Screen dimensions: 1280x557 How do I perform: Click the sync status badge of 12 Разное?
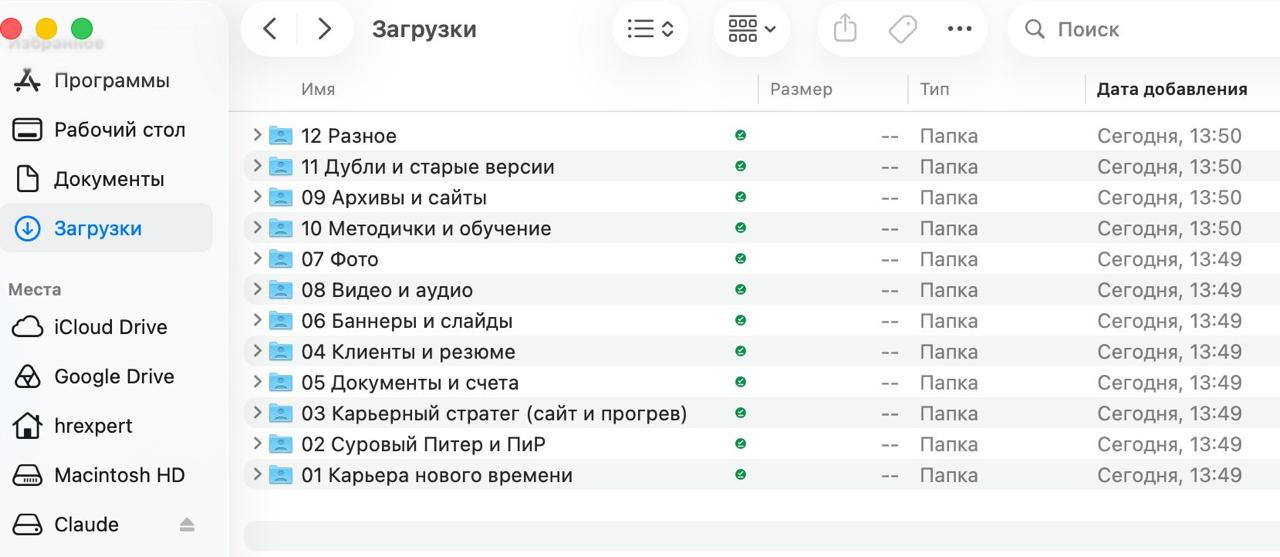(x=741, y=135)
